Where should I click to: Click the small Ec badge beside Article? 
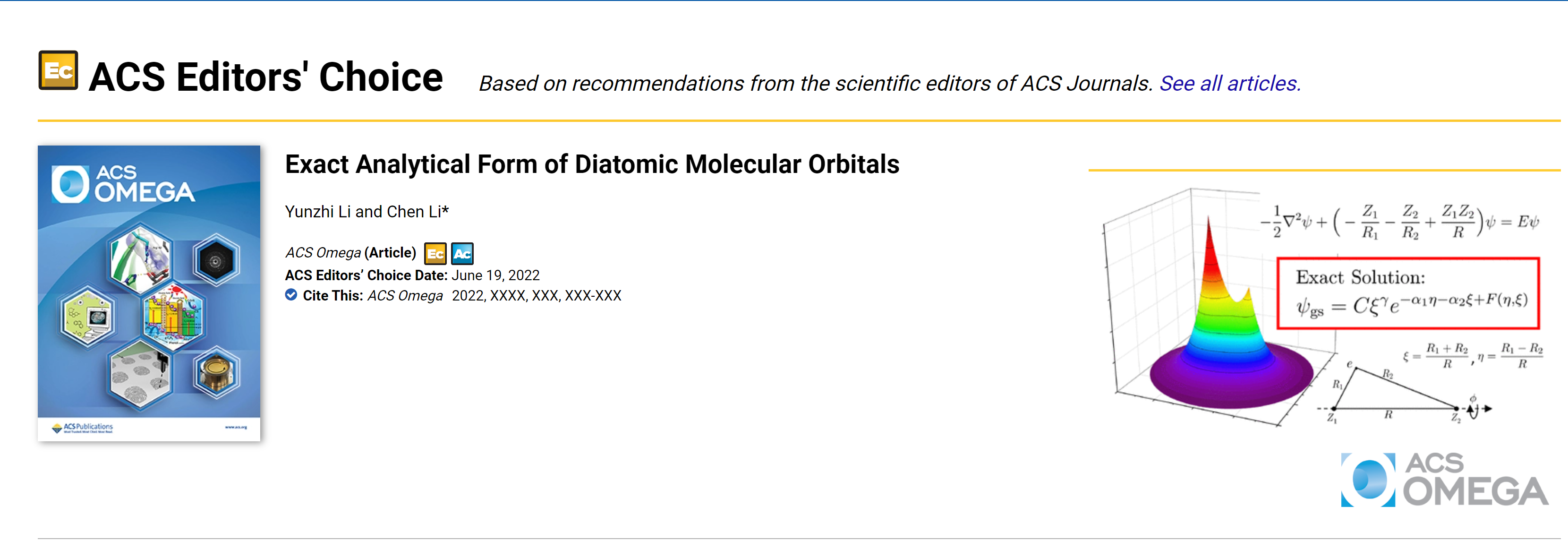point(435,253)
